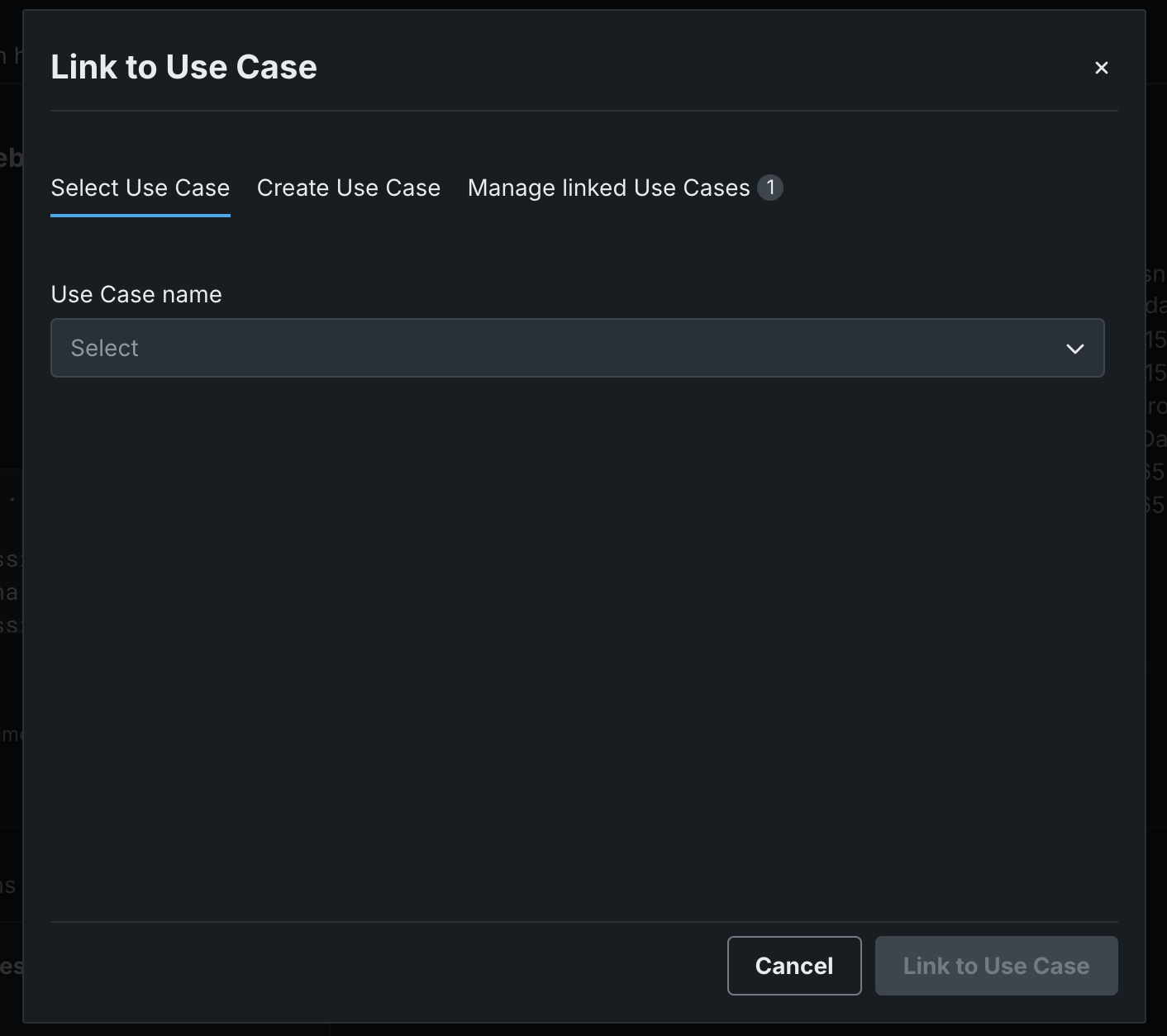Confirm with the greyed-out Link to Use Case button
Image resolution: width=1167 pixels, height=1036 pixels.
pos(996,966)
